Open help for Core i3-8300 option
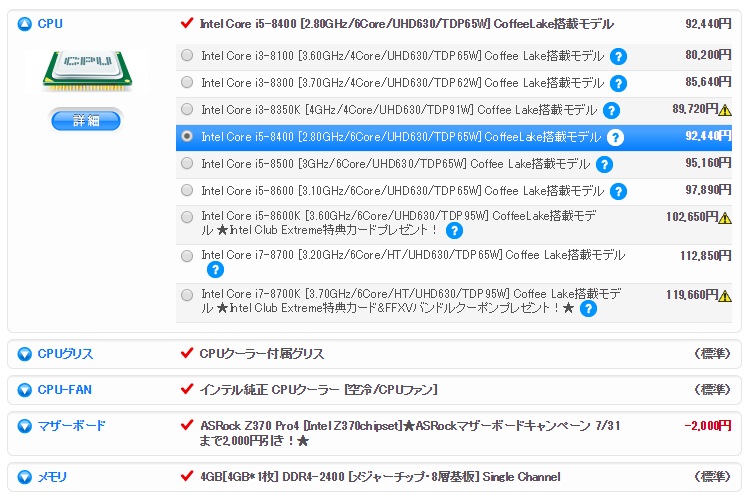The image size is (747, 496). coord(618,84)
